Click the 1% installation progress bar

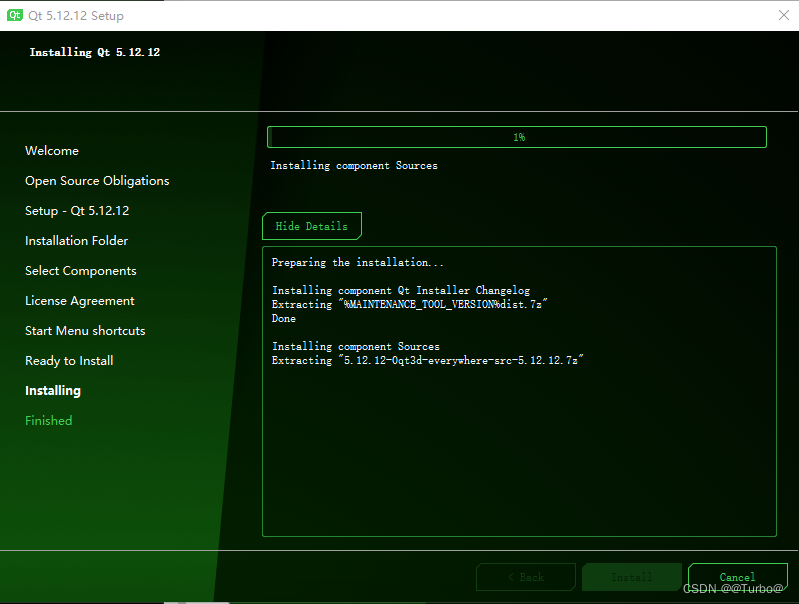point(517,137)
